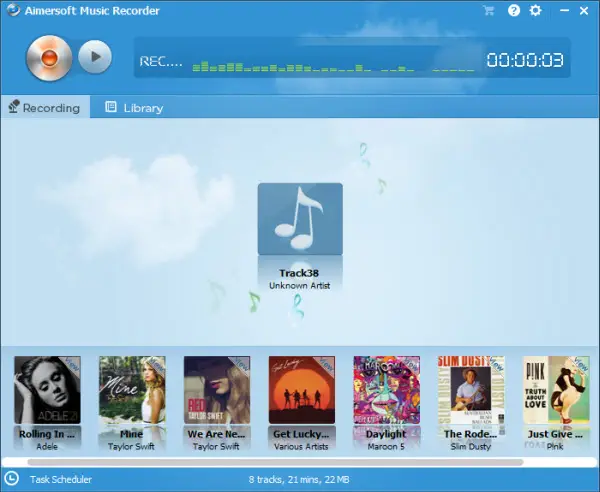
Task: Click the Aimersoft app logo icon
Action: [13, 10]
